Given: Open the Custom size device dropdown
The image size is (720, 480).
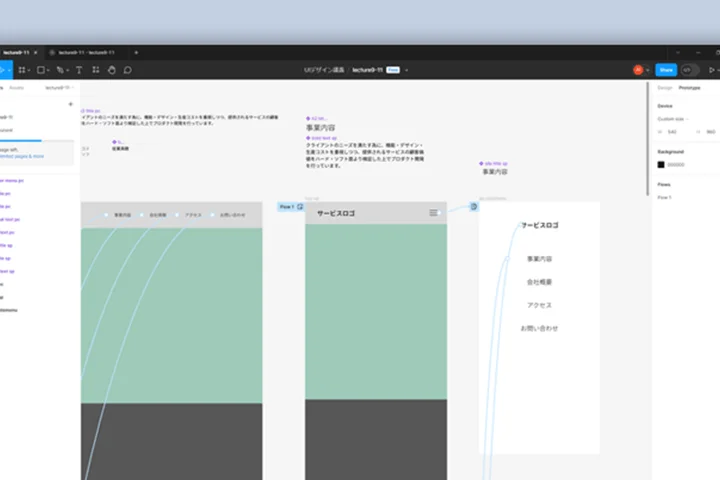Looking at the screenshot, I should click(x=673, y=119).
